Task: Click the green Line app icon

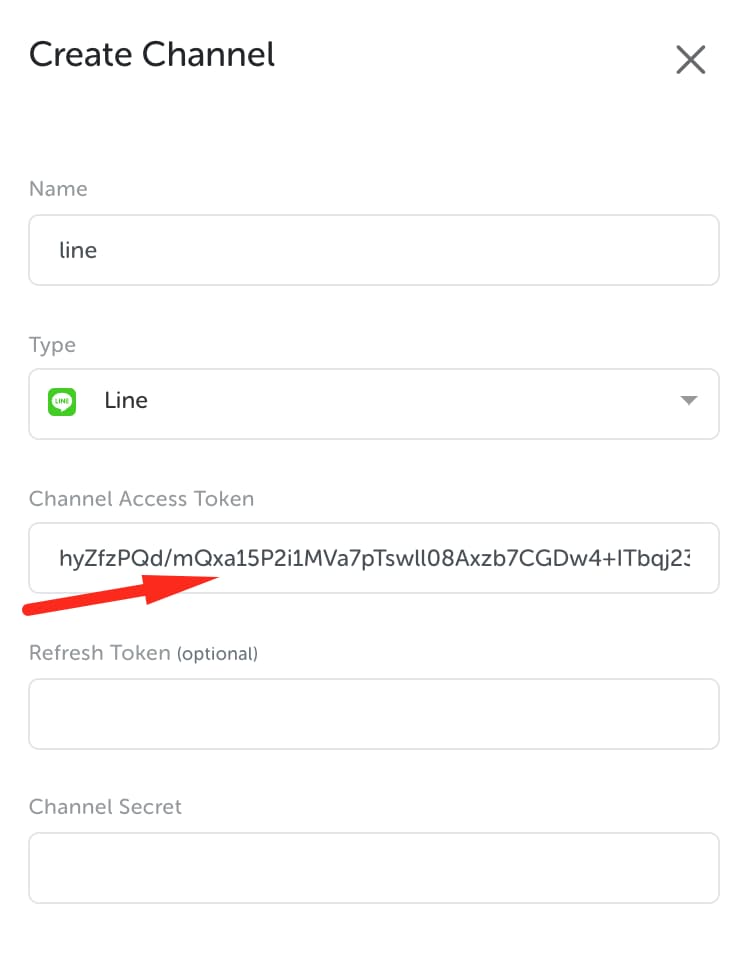Action: point(62,402)
